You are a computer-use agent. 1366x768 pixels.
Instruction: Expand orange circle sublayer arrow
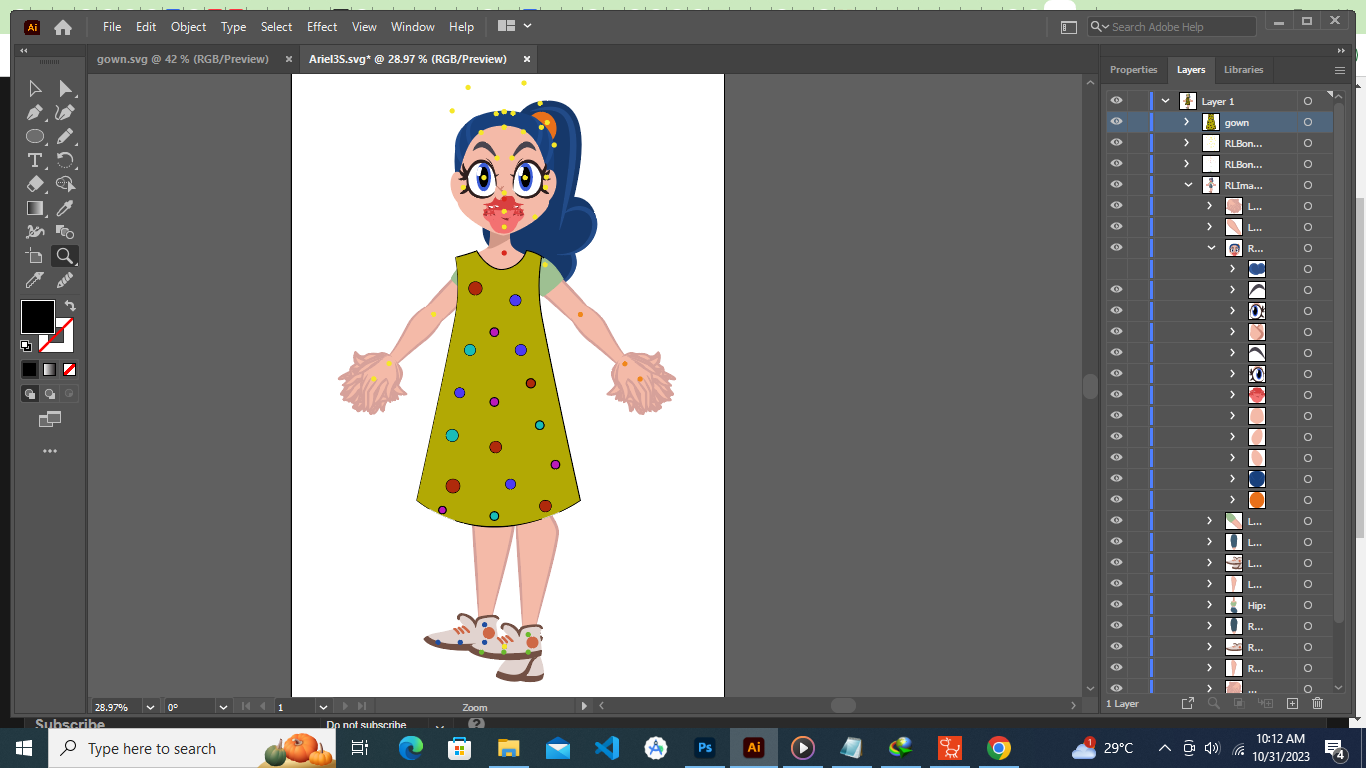click(x=1233, y=500)
